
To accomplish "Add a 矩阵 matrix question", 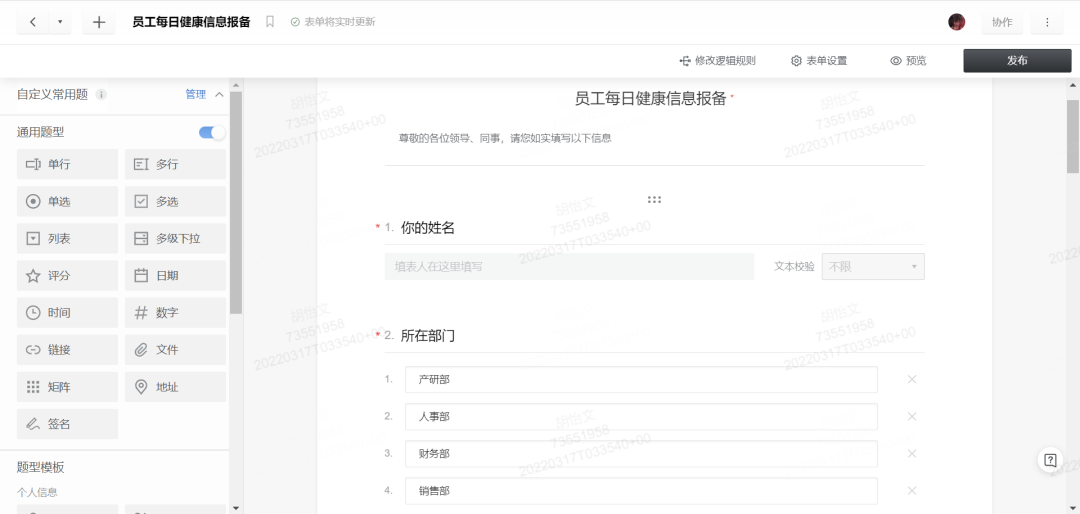I will click(68, 387).
